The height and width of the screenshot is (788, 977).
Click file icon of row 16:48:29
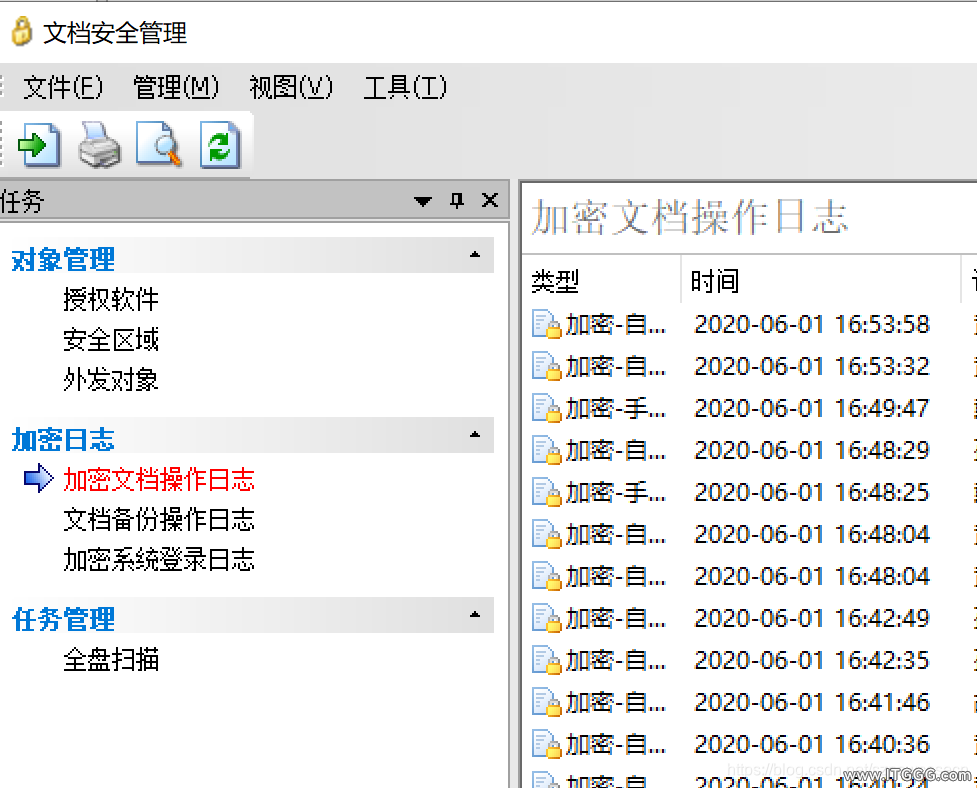pos(546,450)
